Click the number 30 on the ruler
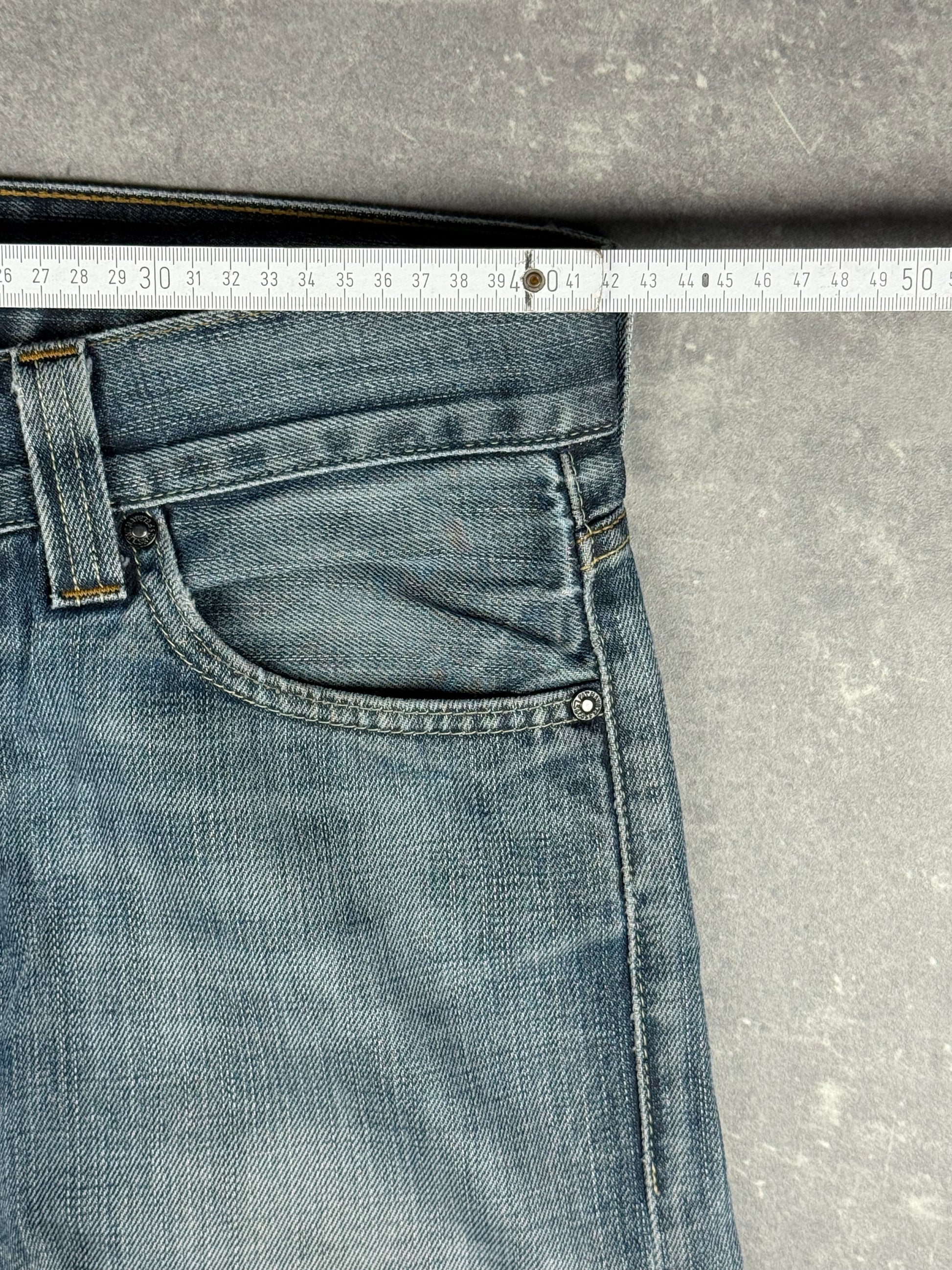This screenshot has width=952, height=1270. click(x=155, y=278)
